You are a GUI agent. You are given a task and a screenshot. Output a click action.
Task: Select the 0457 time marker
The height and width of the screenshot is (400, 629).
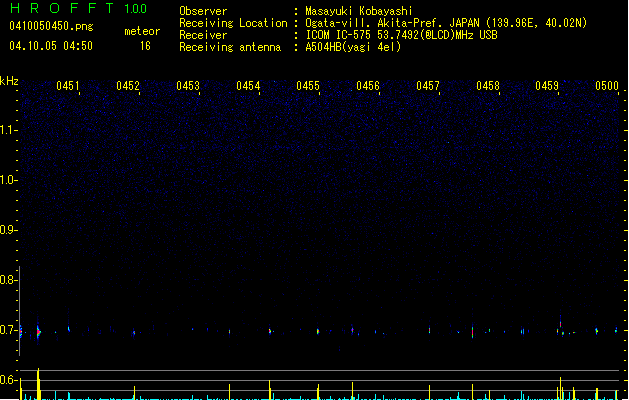pos(428,87)
